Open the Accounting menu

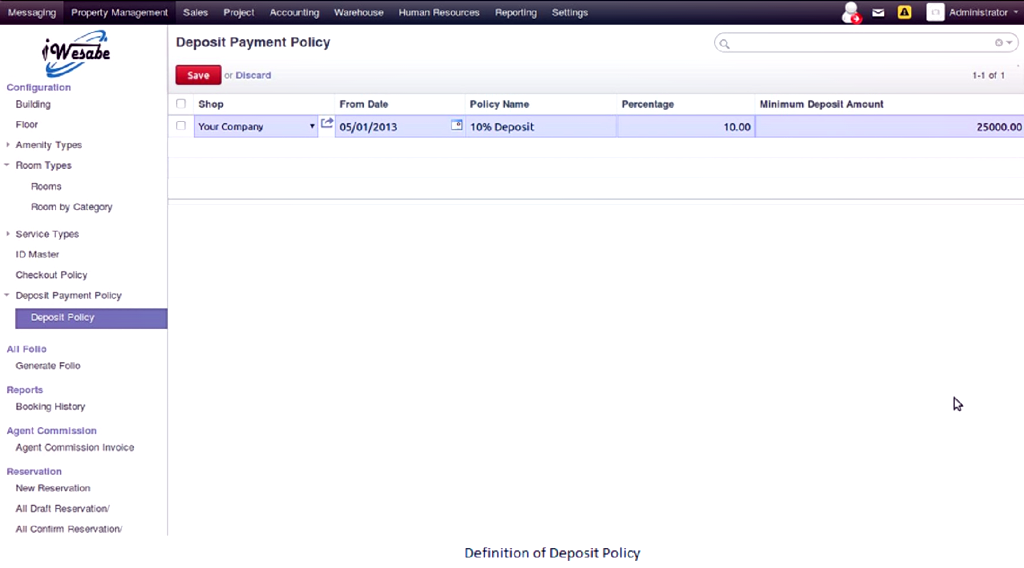pyautogui.click(x=294, y=13)
